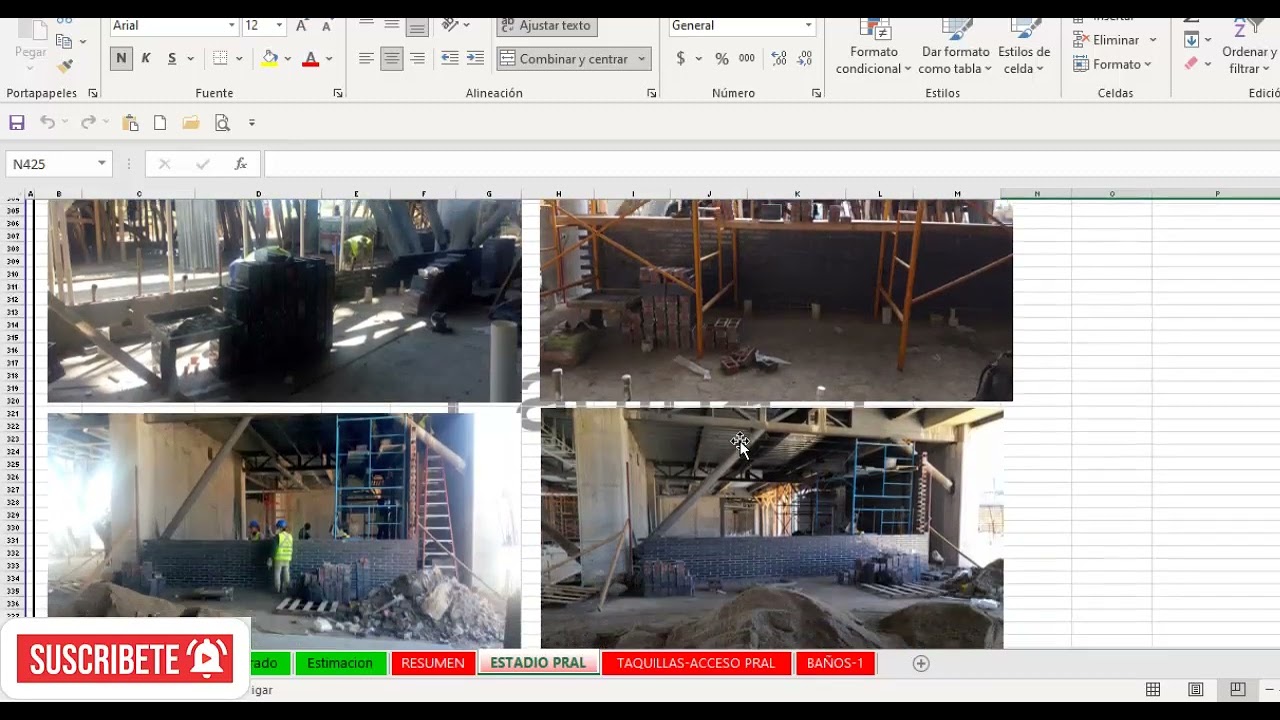This screenshot has height=720, width=1280.
Task: Click the Redo arrow icon
Action: click(x=88, y=122)
